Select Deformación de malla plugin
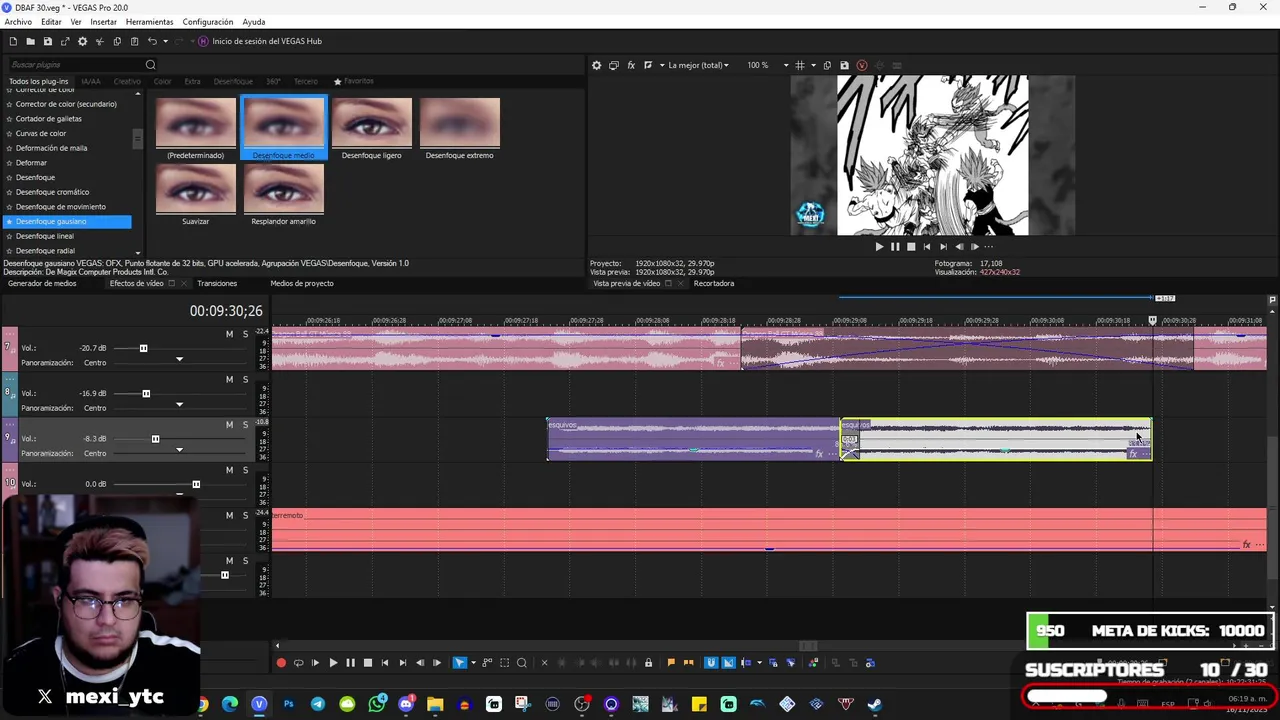This screenshot has width=1280, height=720. pos(51,148)
